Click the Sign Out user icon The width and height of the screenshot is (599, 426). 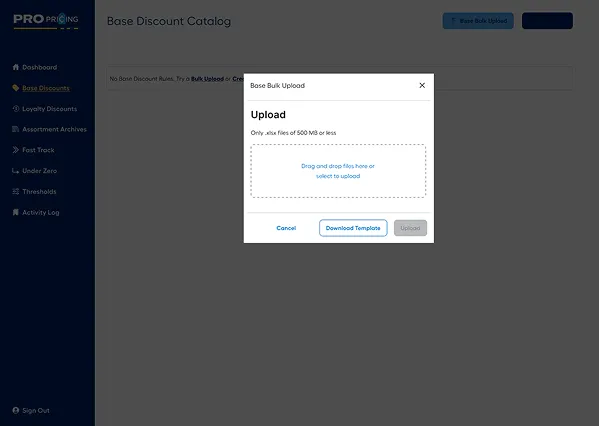coord(16,410)
